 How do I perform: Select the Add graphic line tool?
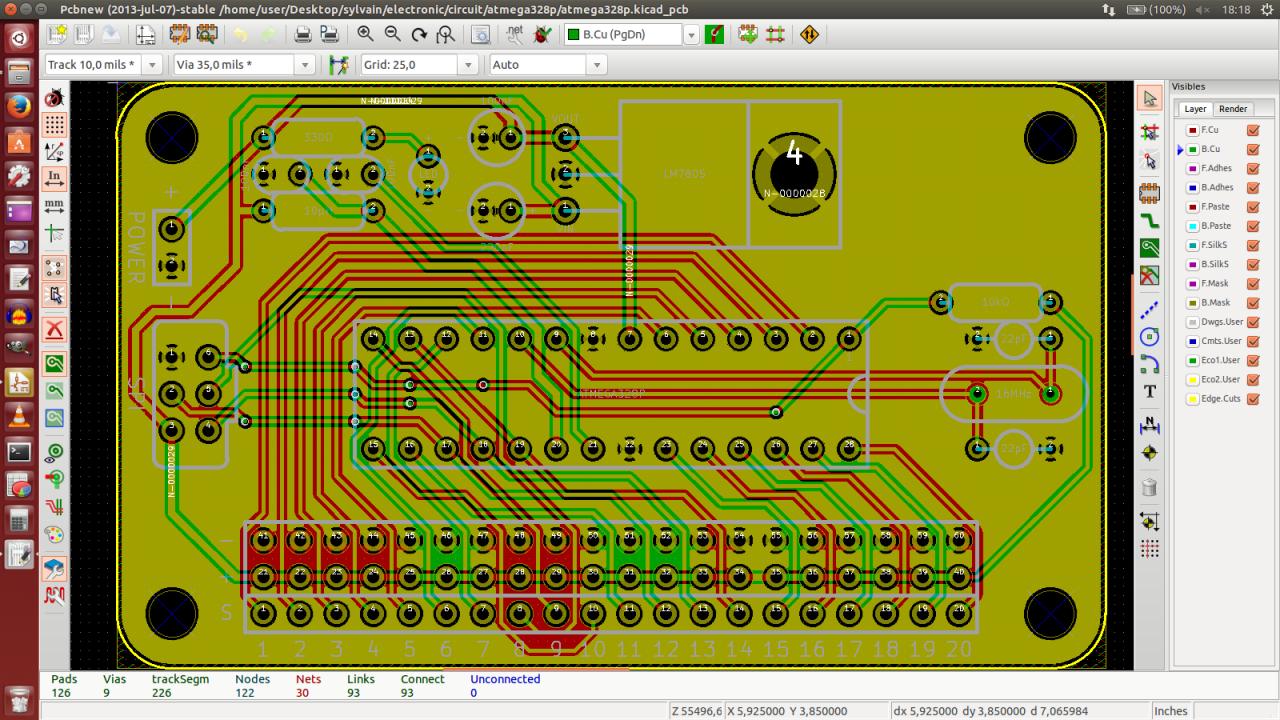pos(1149,309)
